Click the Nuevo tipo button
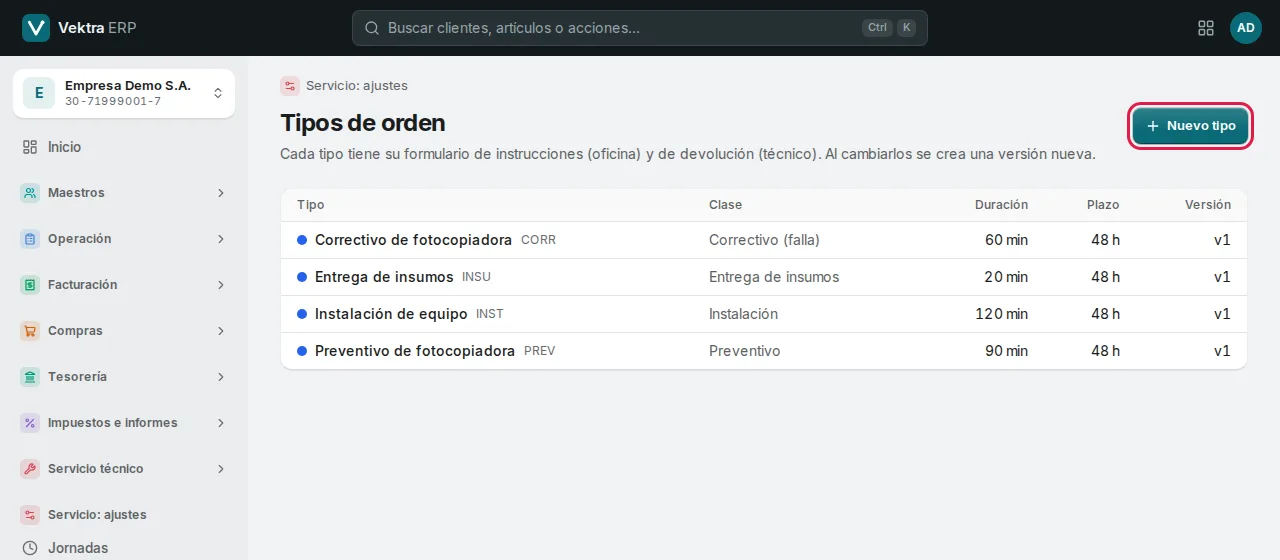 1190,126
